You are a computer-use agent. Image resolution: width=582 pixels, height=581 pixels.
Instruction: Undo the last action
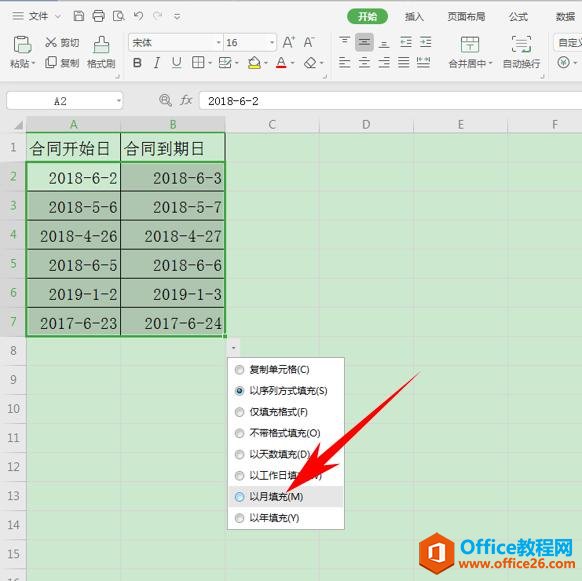pos(138,16)
